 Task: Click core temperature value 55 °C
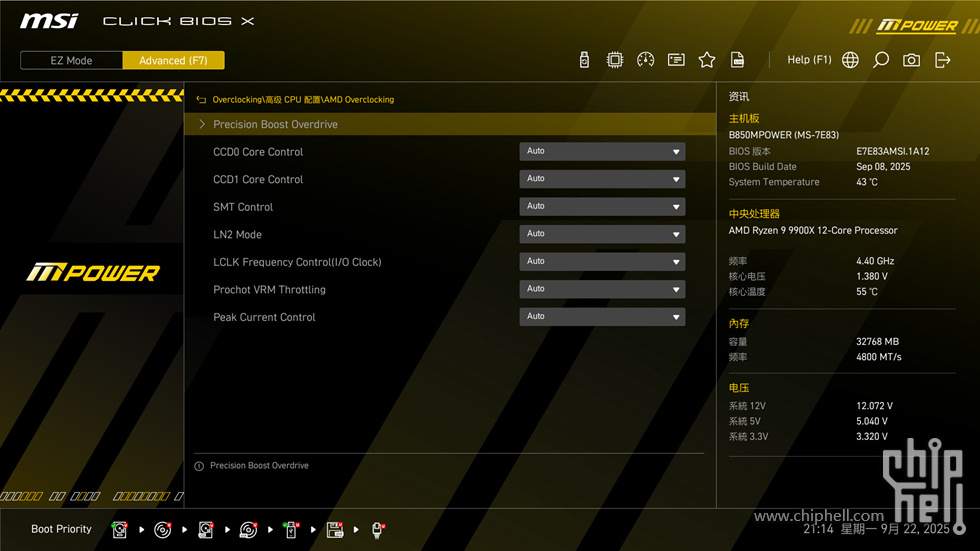pyautogui.click(x=867, y=292)
